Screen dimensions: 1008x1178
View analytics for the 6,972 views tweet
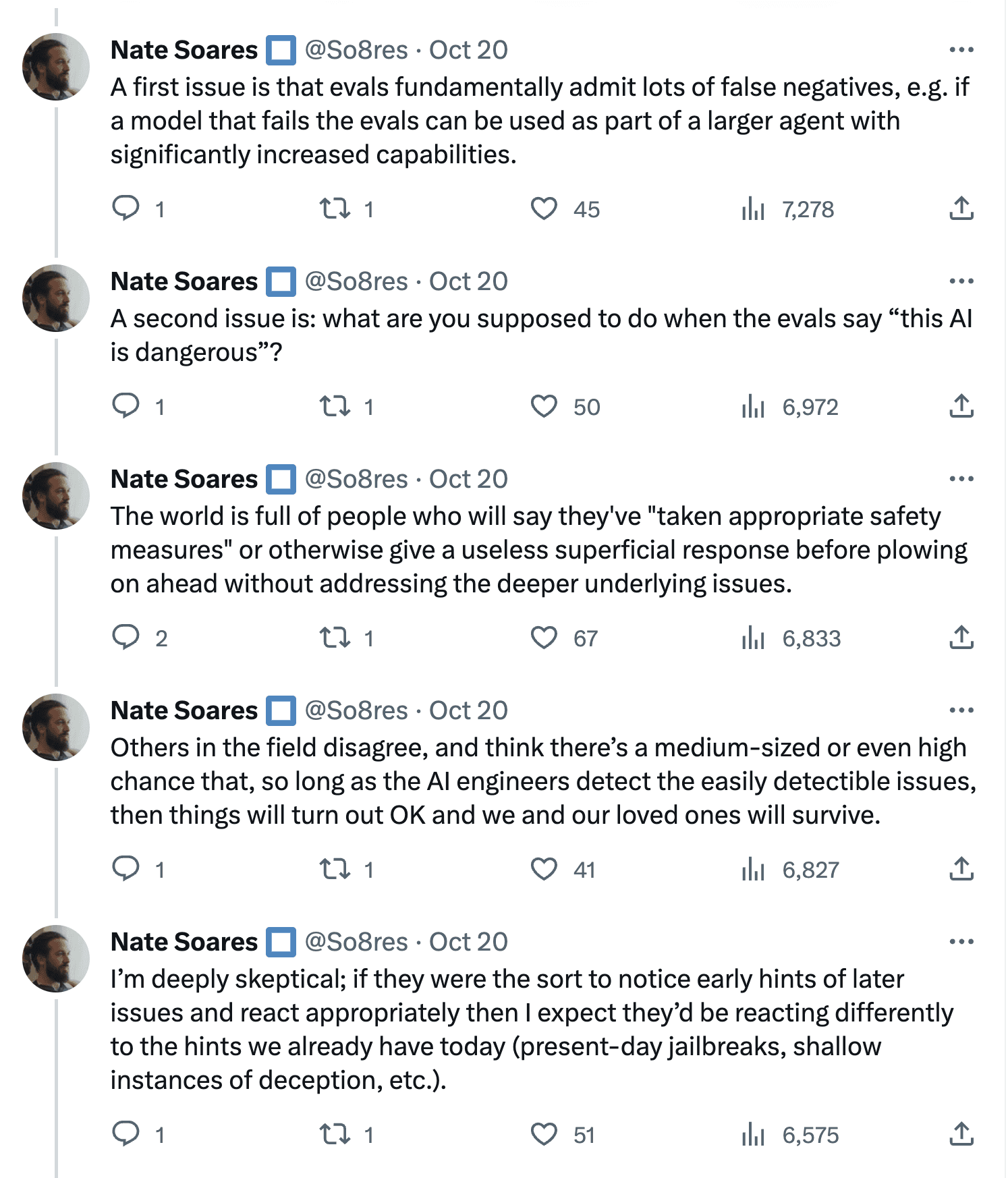click(790, 406)
